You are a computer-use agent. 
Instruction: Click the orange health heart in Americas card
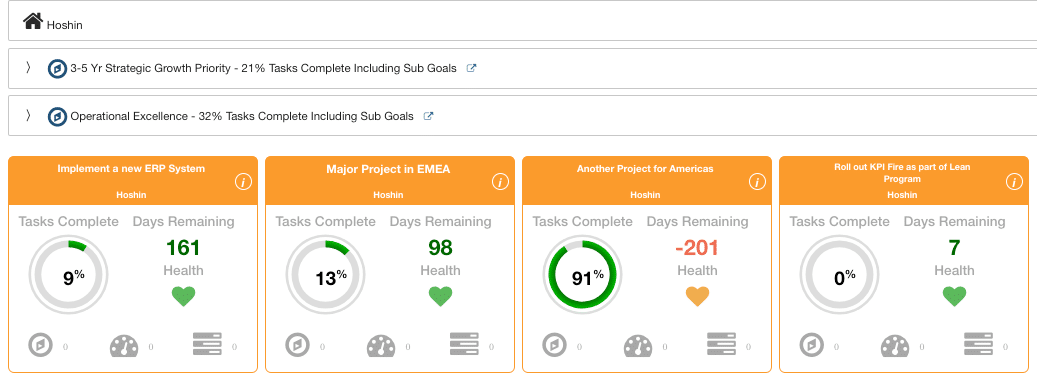click(x=697, y=296)
